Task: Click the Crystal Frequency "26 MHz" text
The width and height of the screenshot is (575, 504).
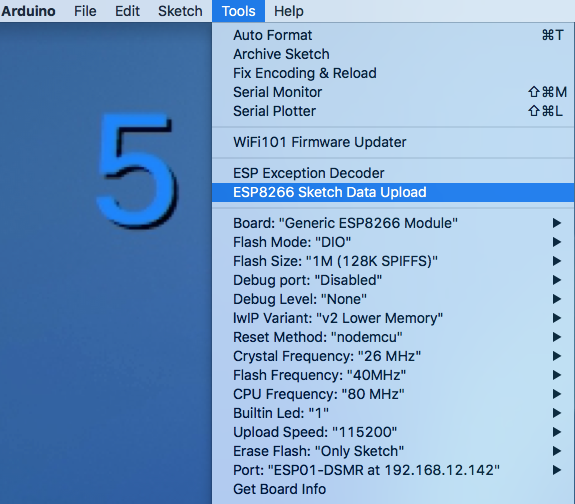Action: [327, 356]
